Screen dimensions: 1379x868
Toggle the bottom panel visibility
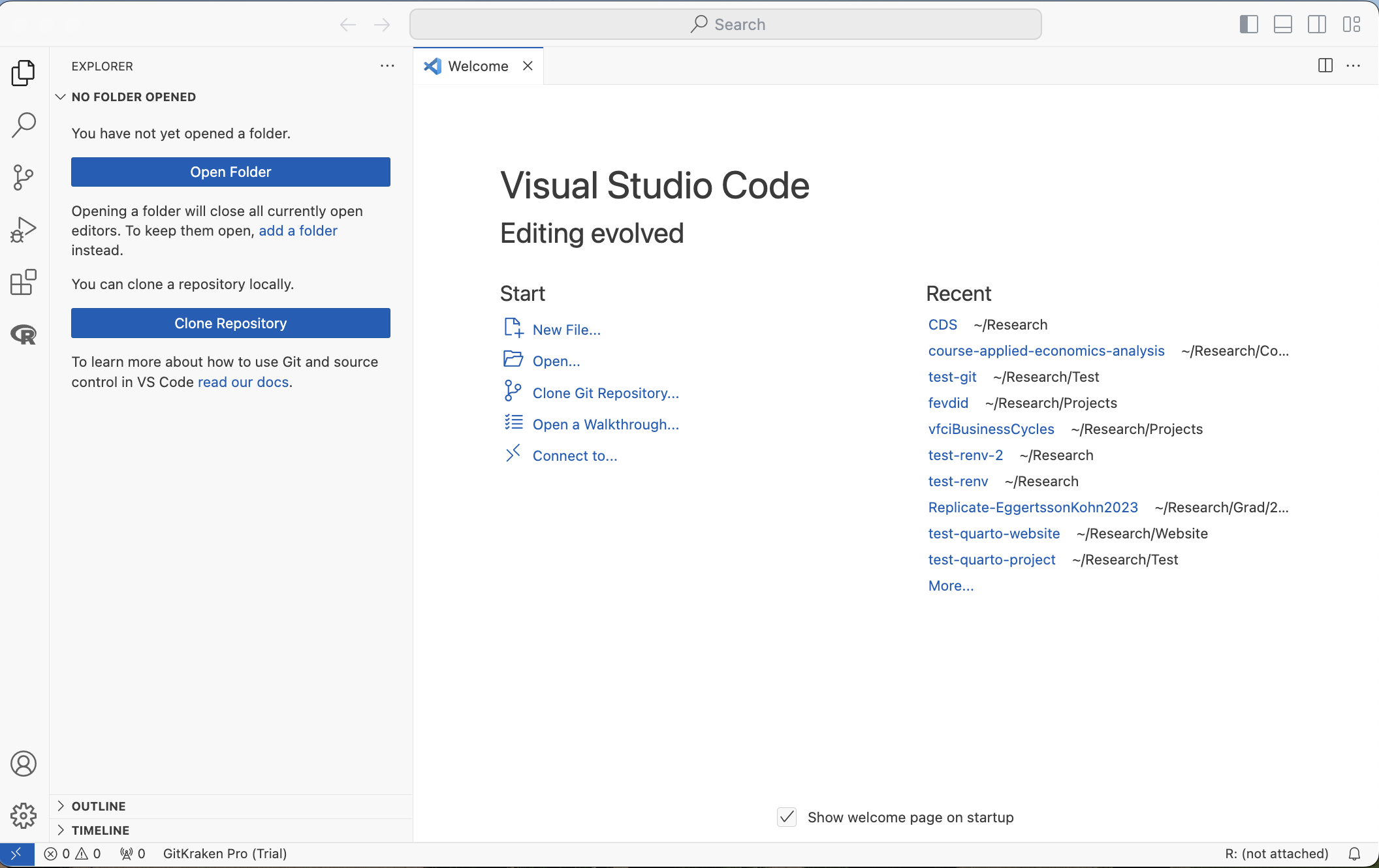click(x=1282, y=25)
